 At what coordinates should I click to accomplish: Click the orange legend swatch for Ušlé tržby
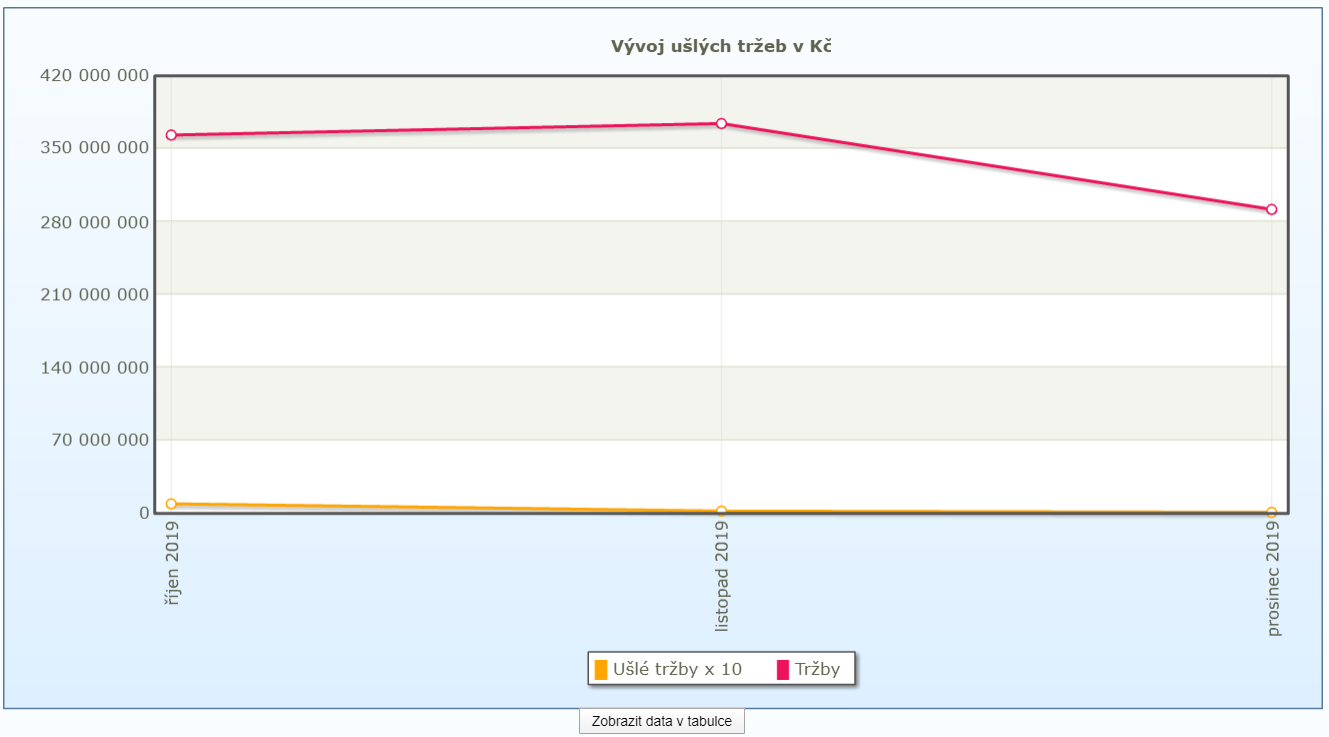601,670
